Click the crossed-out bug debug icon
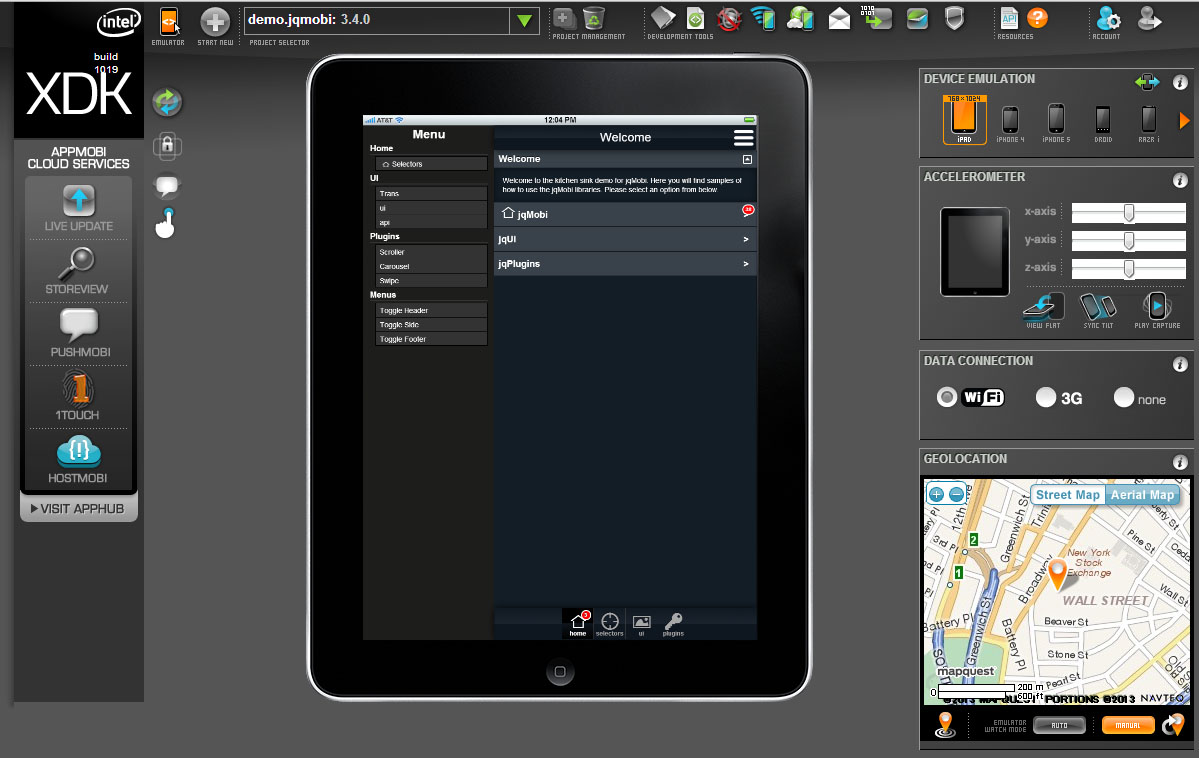Image resolution: width=1199 pixels, height=758 pixels. 729,19
